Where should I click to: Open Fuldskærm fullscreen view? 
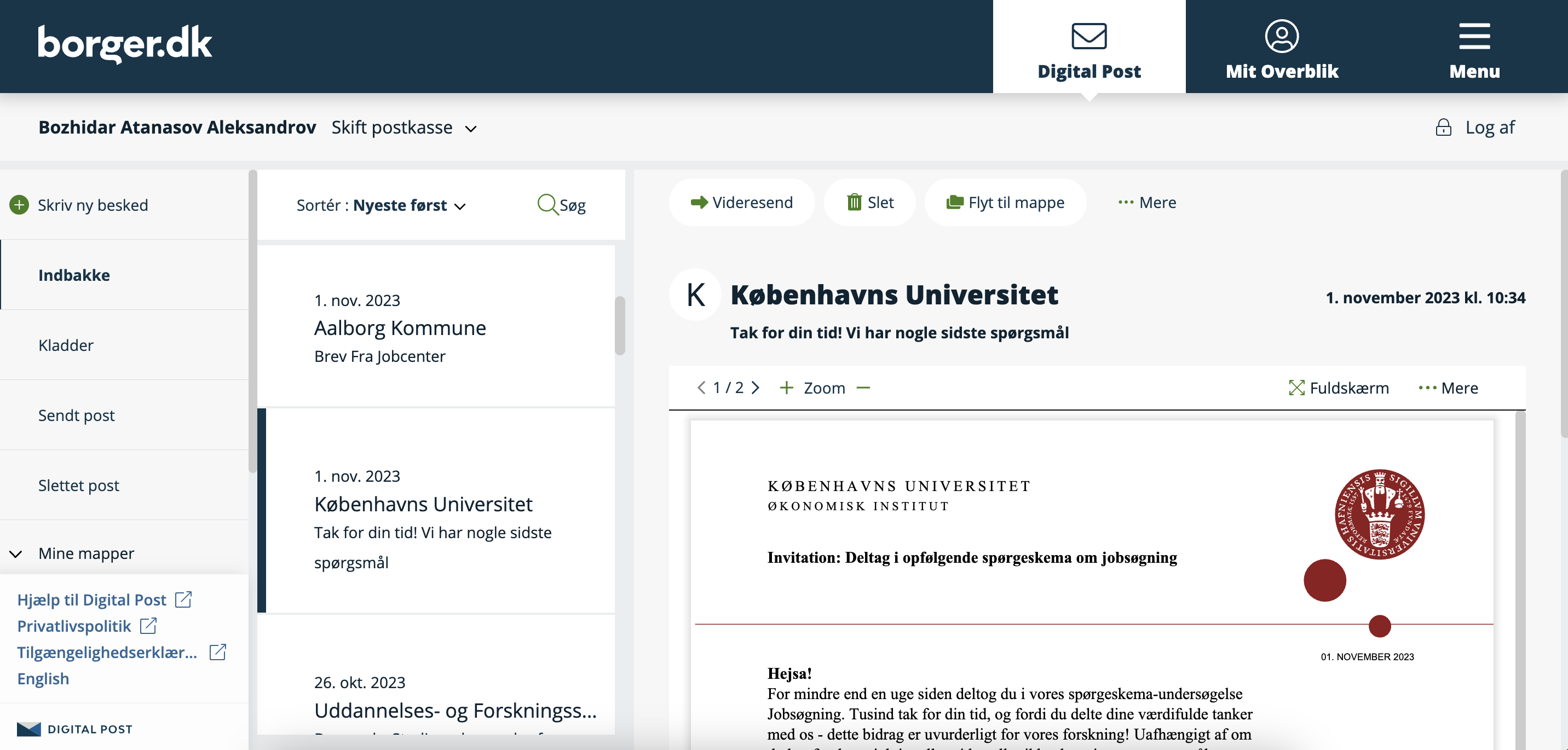1339,388
